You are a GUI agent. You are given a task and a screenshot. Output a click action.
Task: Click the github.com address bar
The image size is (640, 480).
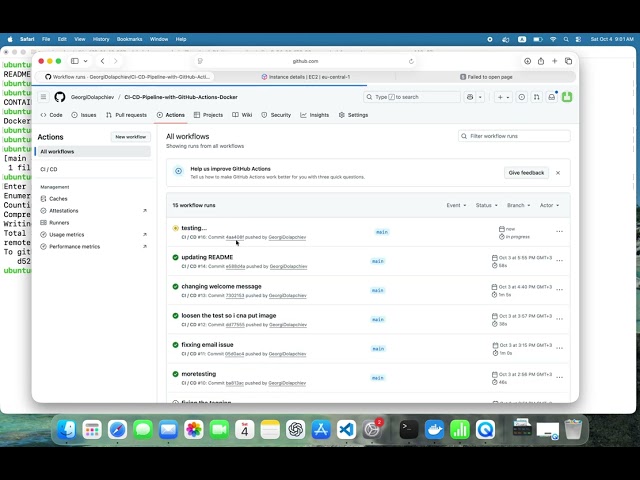coord(305,61)
